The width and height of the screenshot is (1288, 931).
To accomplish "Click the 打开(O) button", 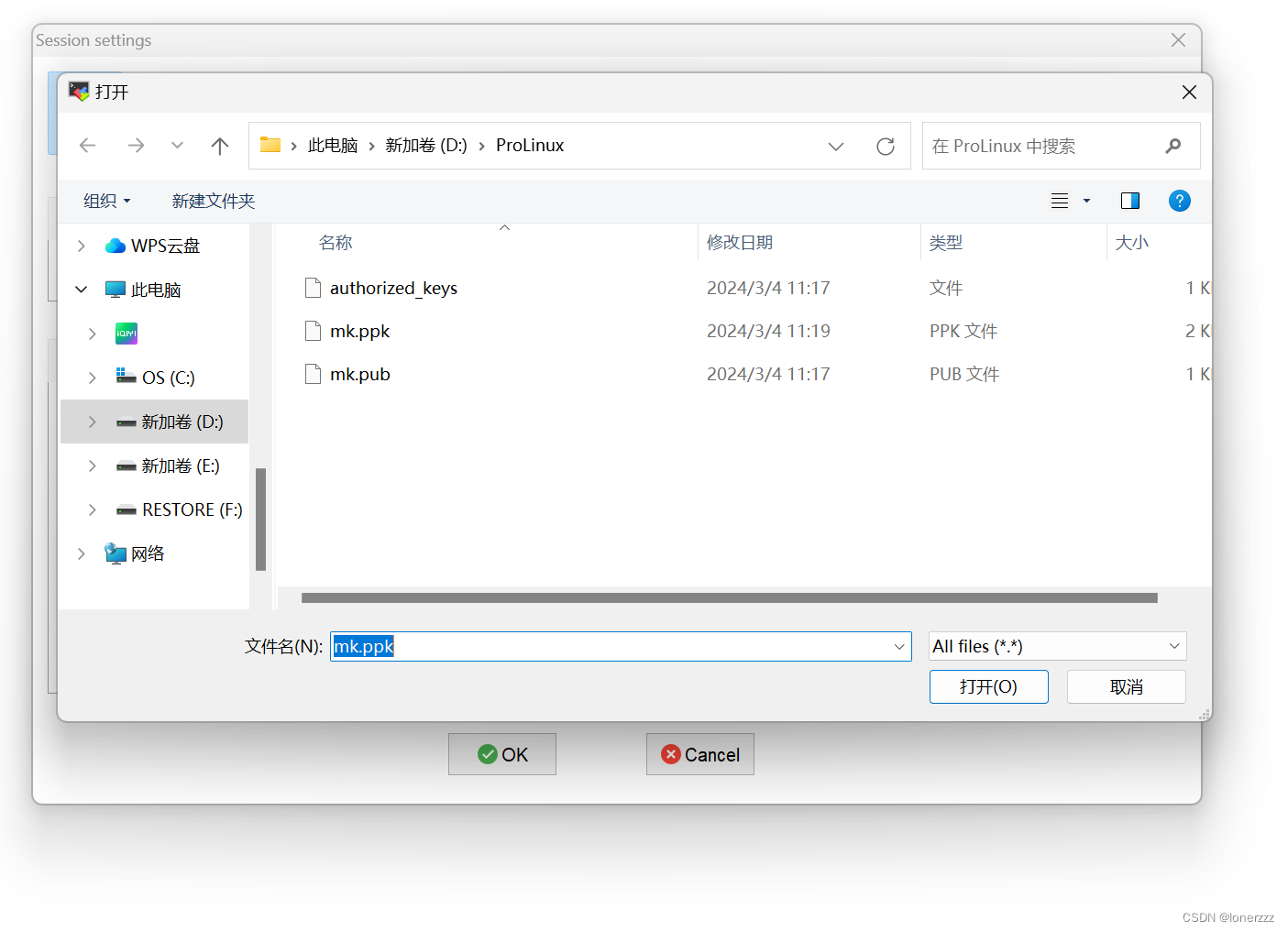I will pos(989,686).
